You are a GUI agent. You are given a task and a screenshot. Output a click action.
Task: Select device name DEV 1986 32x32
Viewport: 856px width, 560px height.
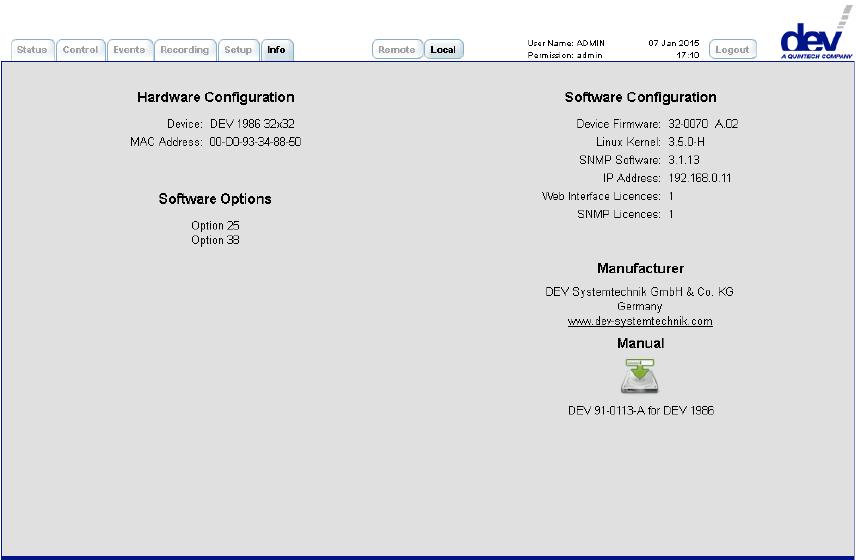(252, 124)
